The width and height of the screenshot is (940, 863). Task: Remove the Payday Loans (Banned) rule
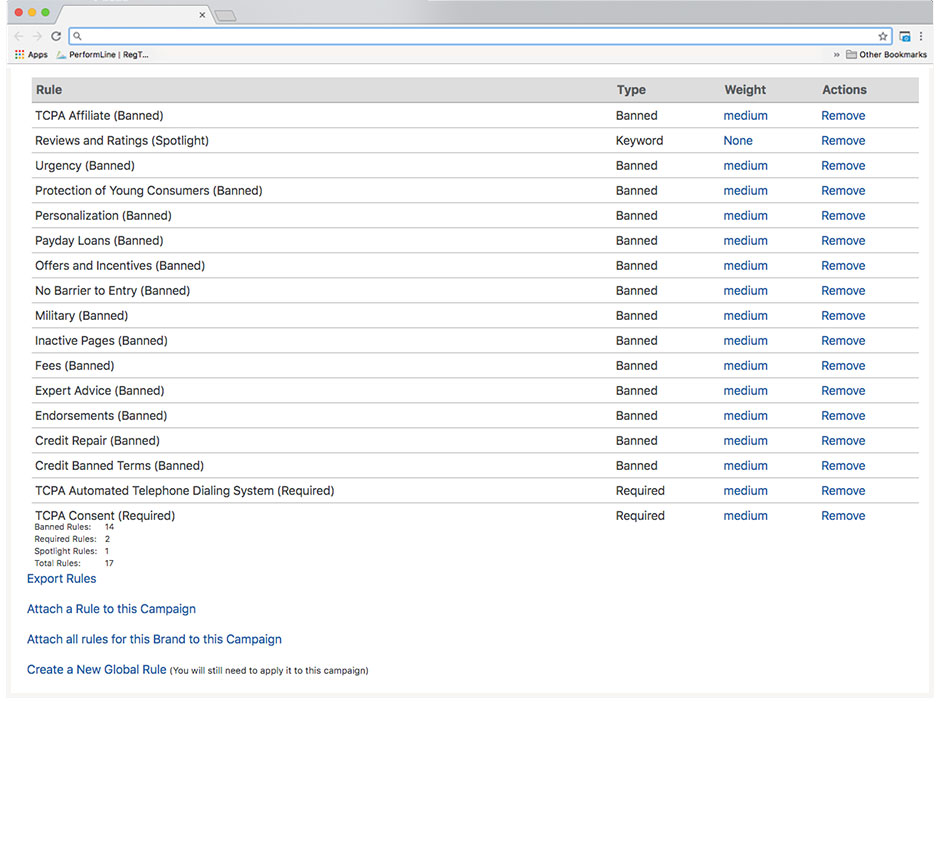pos(843,241)
